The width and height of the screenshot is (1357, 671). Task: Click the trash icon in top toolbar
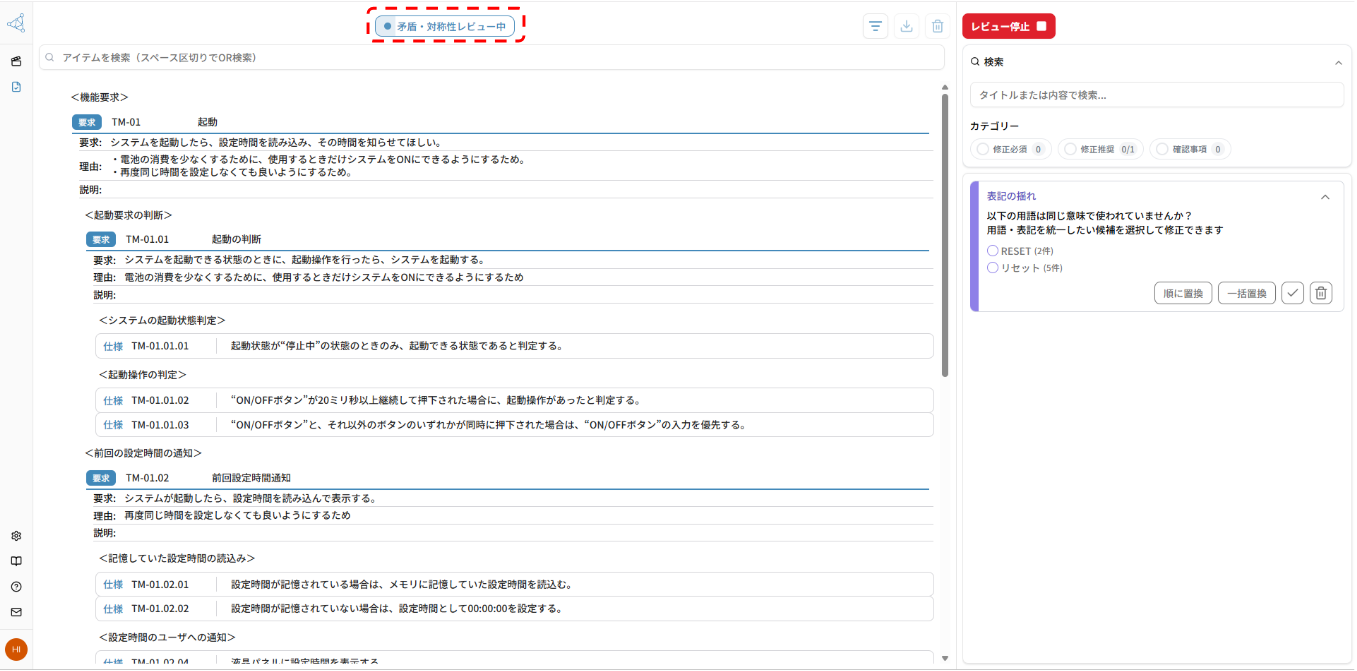coord(937,27)
